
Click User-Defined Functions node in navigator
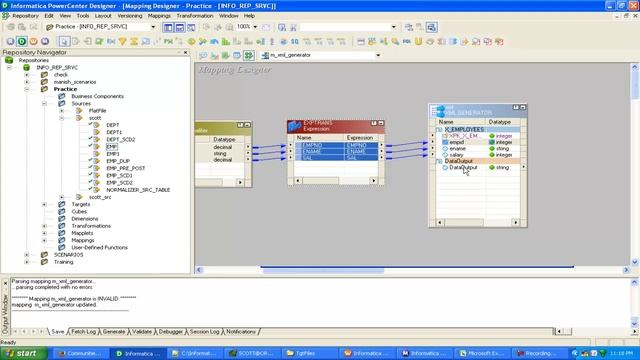coord(99,248)
